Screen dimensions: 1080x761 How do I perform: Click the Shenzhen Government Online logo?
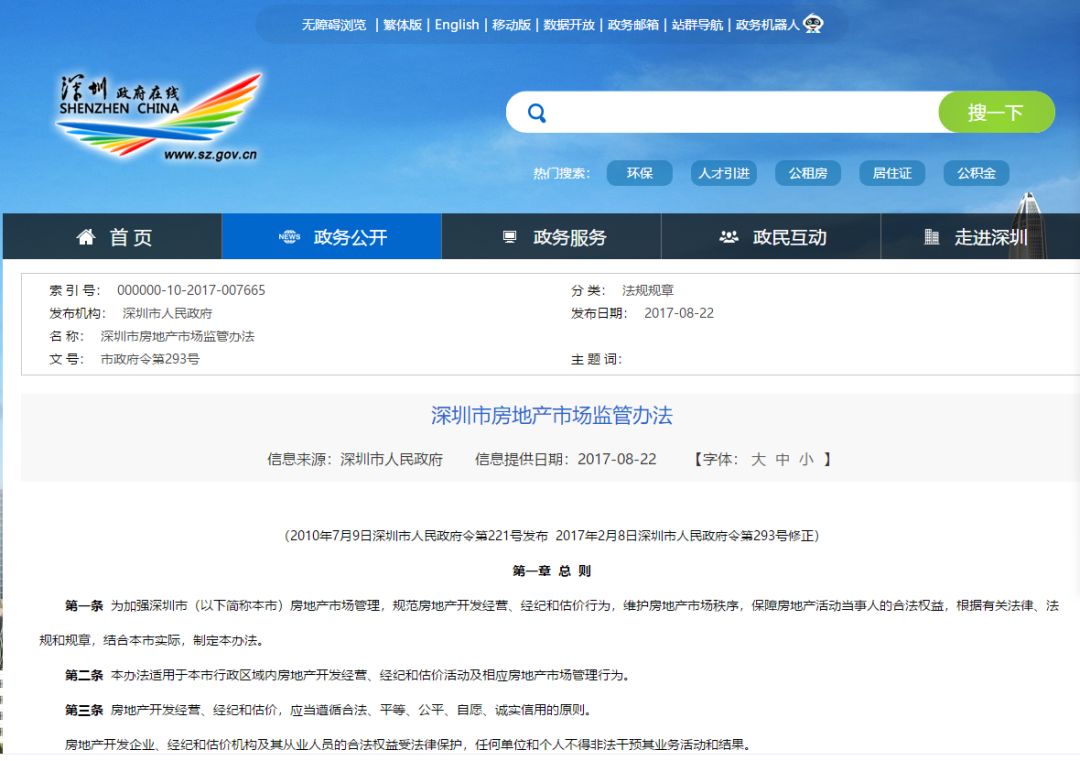[x=159, y=116]
